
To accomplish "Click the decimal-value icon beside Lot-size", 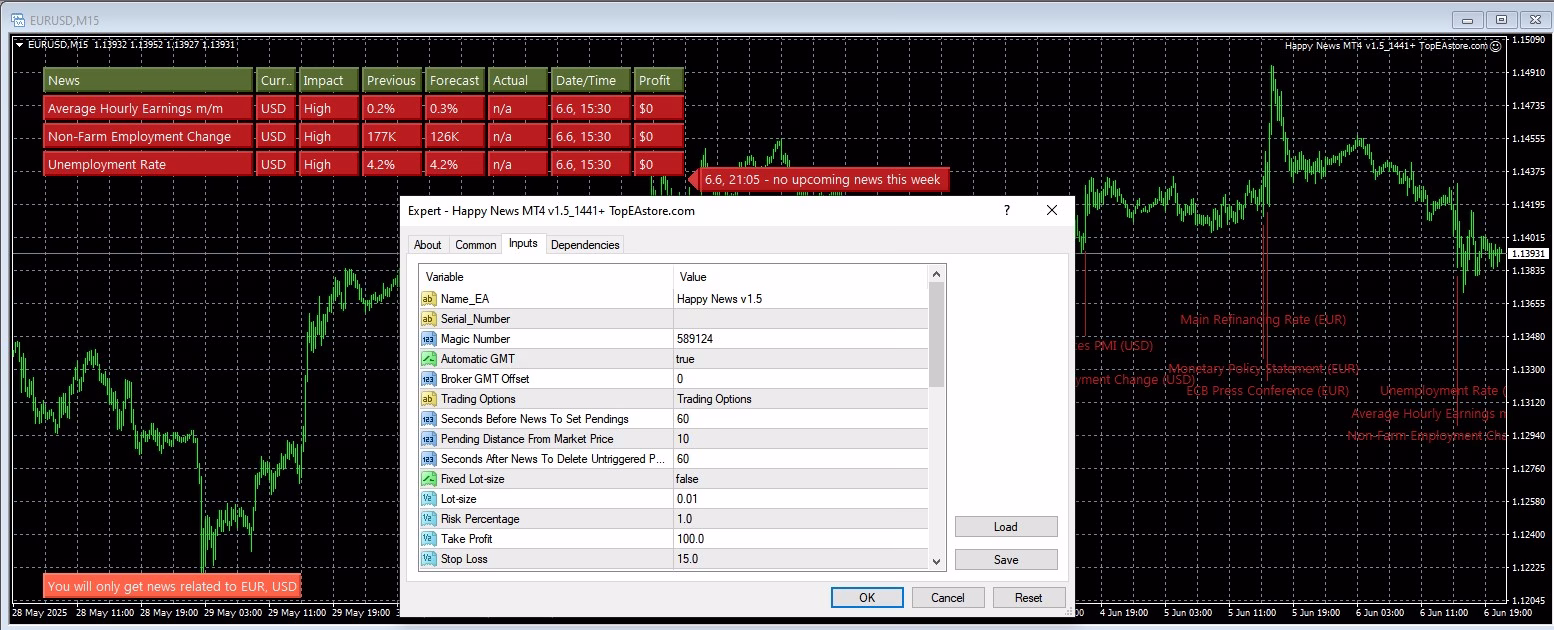I will point(428,498).
